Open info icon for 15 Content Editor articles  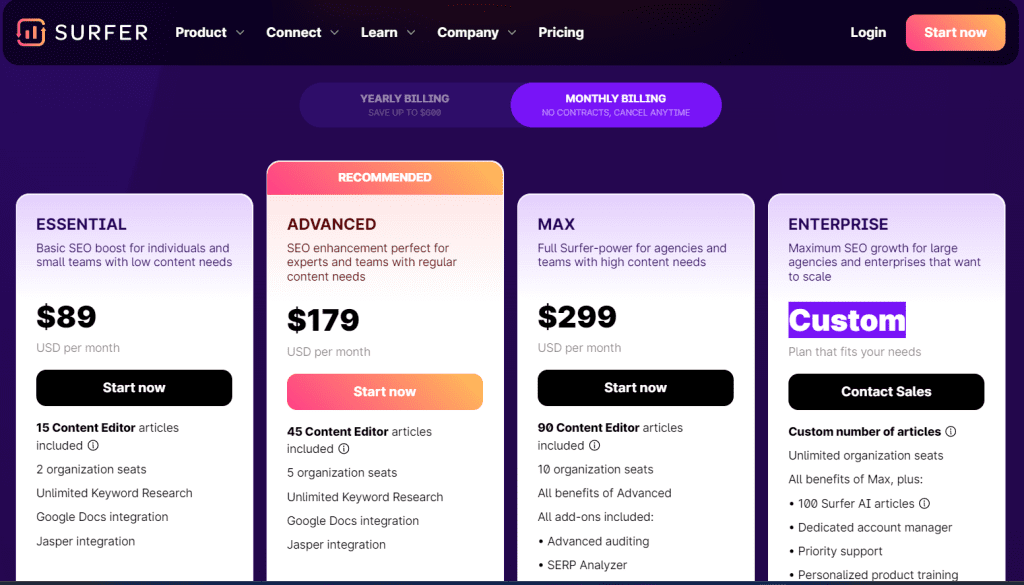point(93,445)
